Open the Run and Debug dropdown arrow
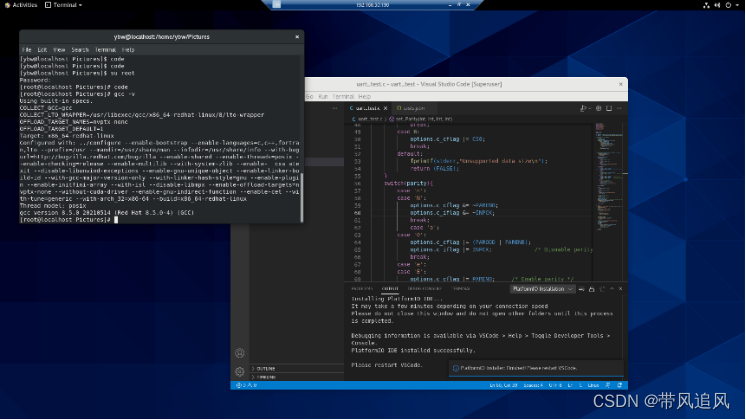This screenshot has width=746, height=420. [x=589, y=108]
